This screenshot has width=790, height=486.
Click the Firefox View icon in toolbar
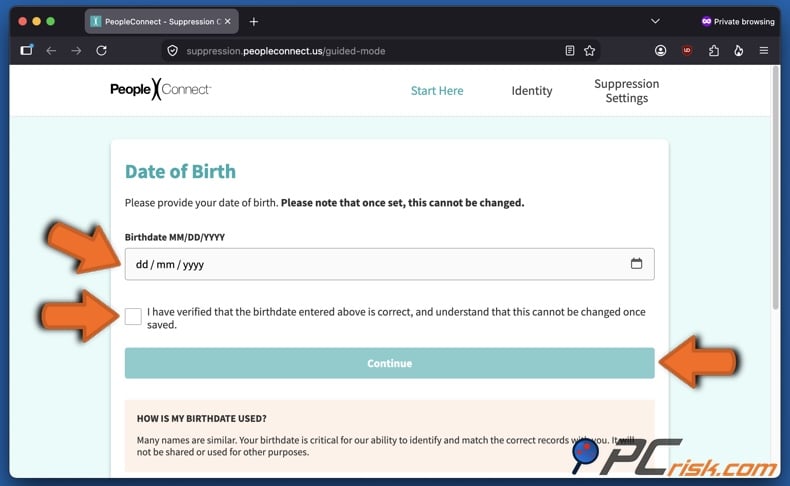26,50
